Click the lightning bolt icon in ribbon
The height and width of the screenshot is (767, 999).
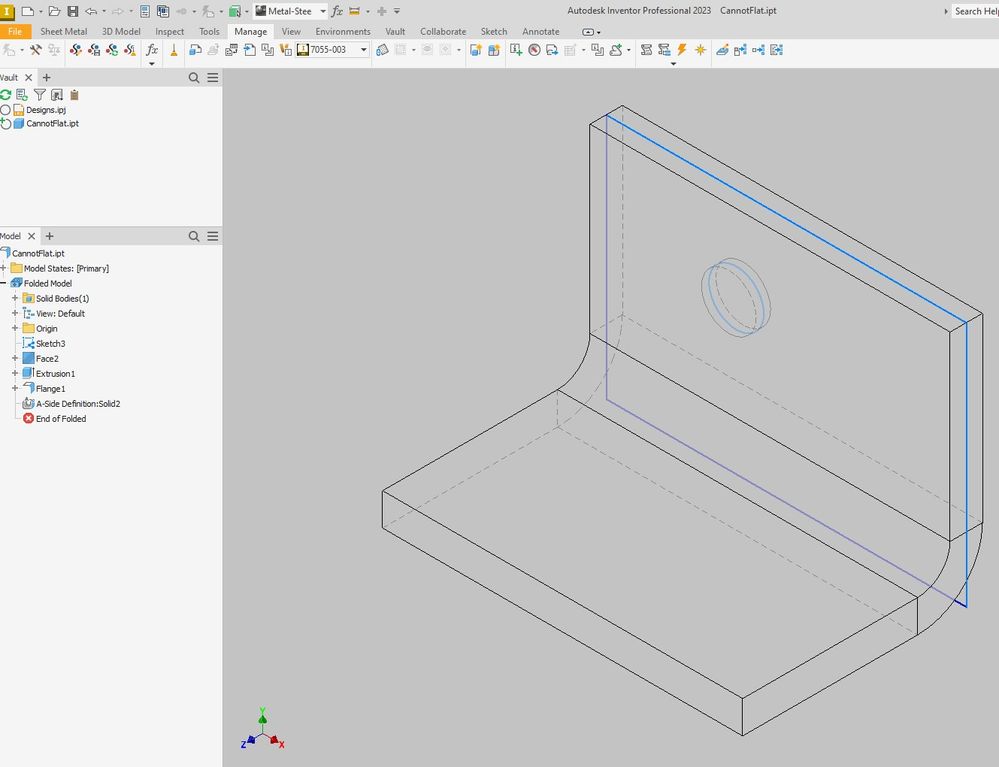tap(682, 50)
